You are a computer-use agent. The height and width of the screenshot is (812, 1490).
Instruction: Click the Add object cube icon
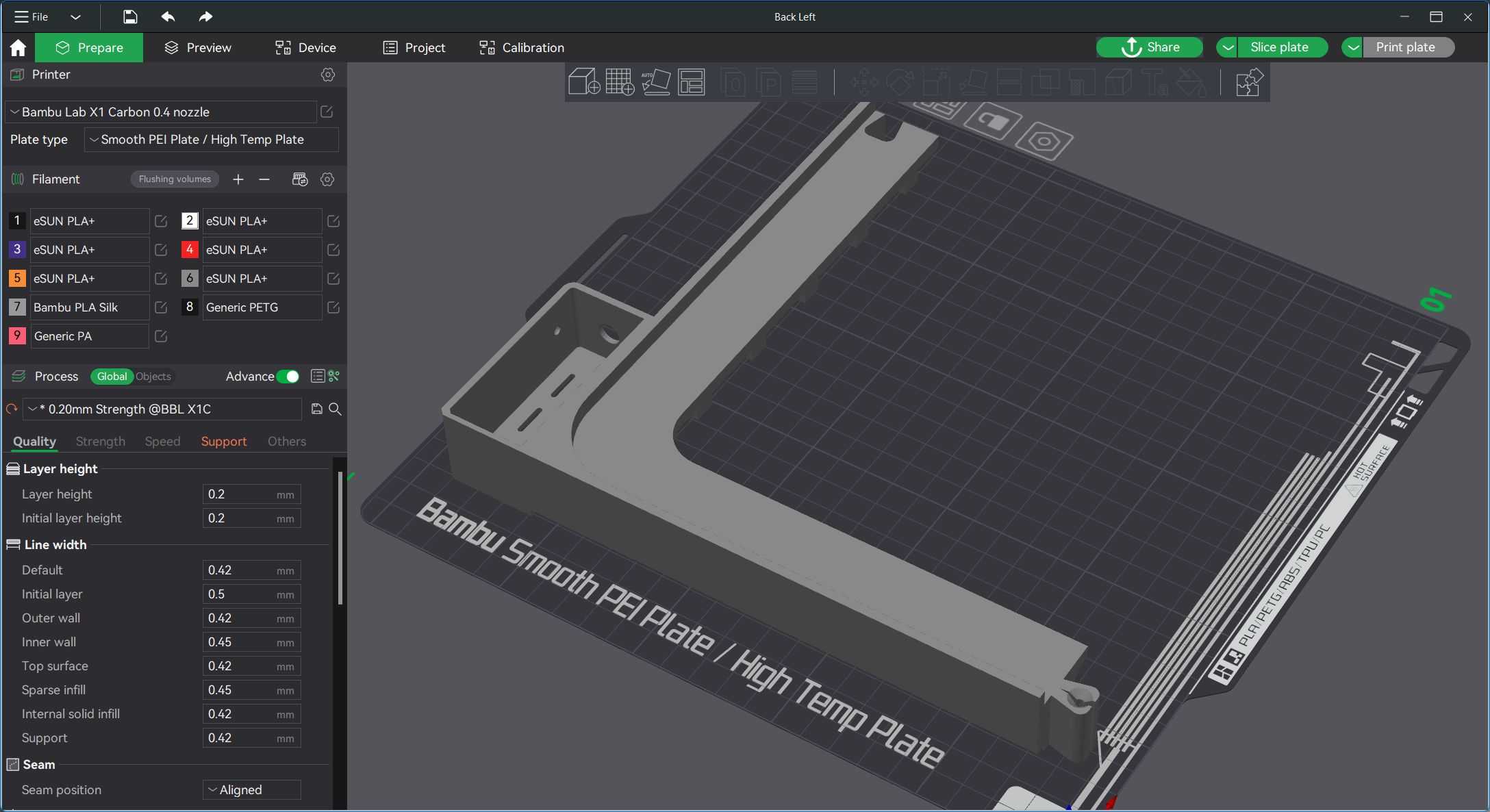[x=584, y=82]
